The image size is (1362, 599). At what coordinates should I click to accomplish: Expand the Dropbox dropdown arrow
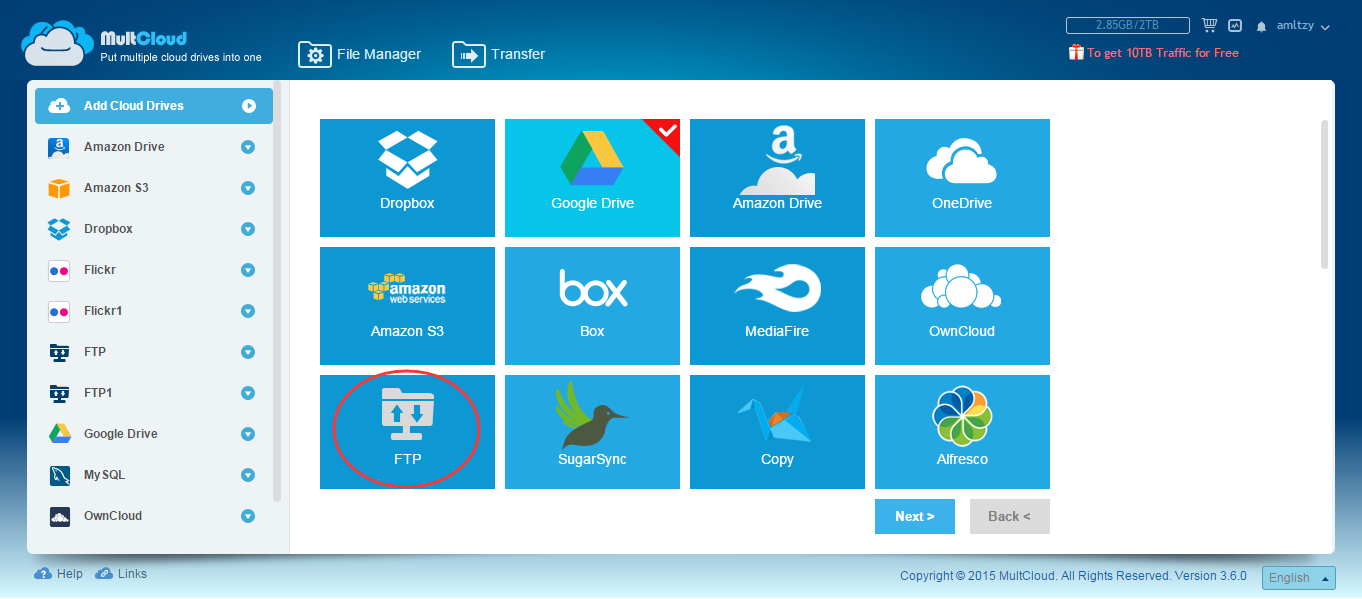(x=248, y=229)
